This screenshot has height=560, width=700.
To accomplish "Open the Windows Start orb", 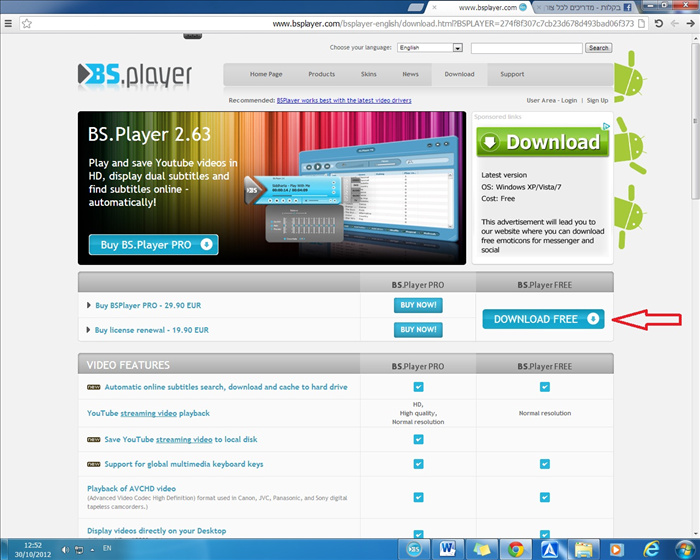I will (684, 549).
